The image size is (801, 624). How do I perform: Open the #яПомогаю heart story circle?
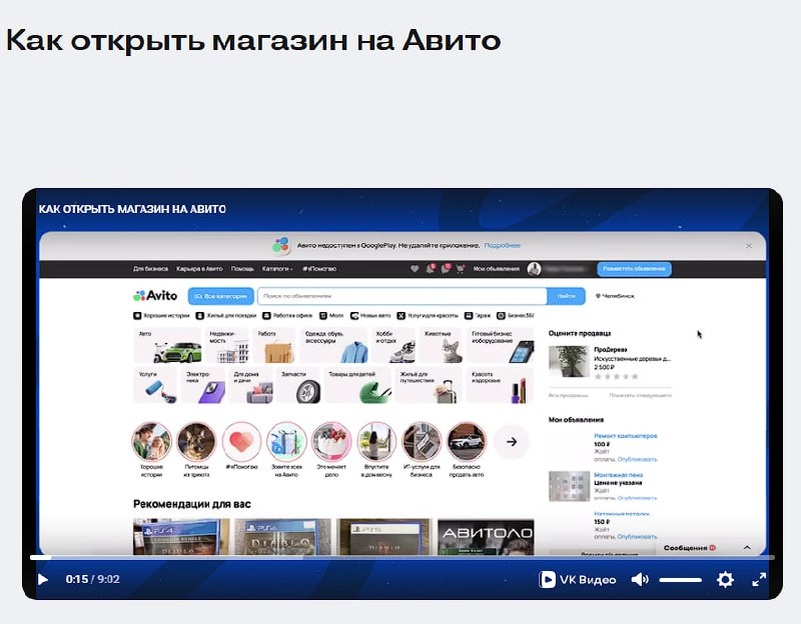(242, 442)
